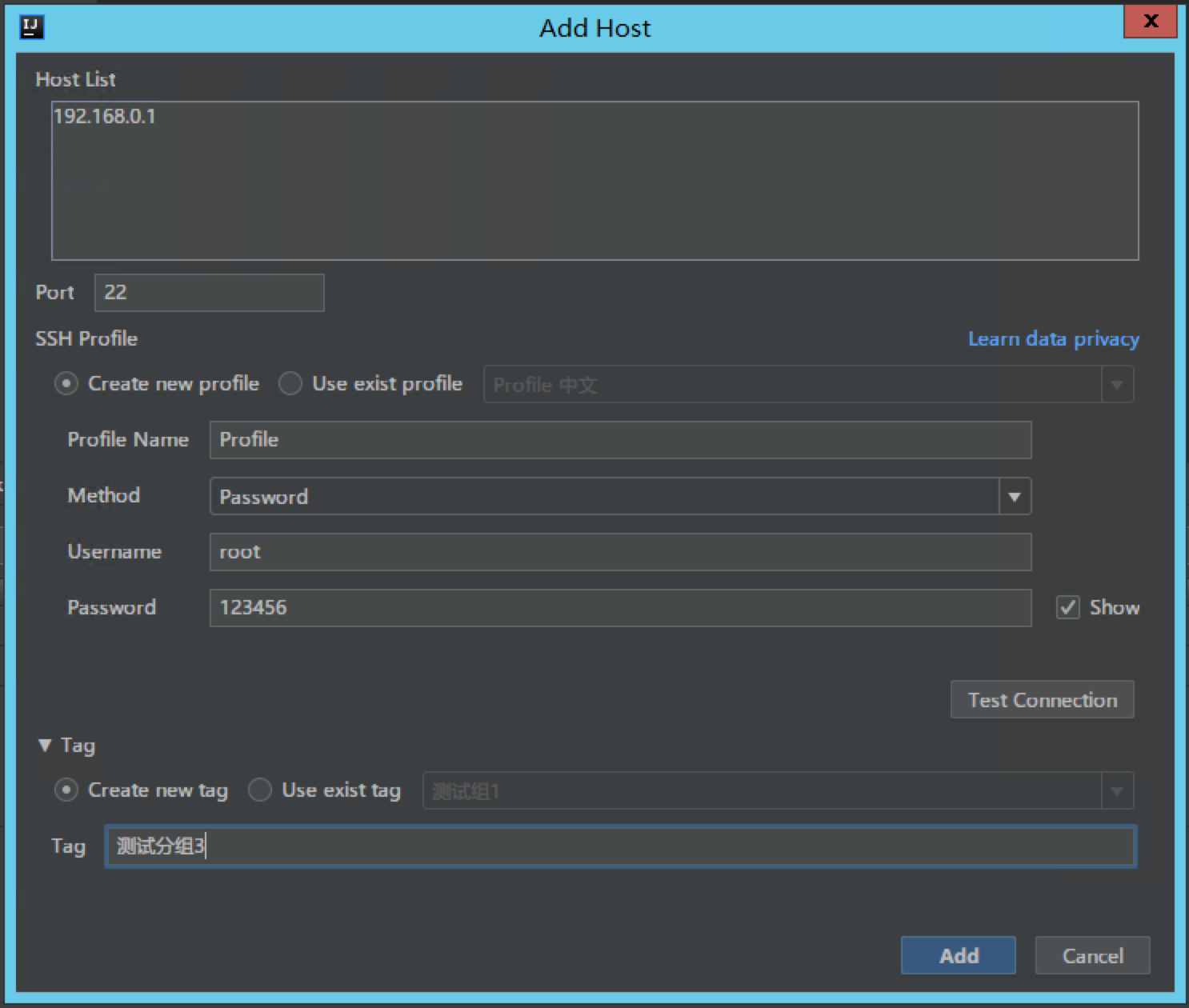Click the Username field containing root
This screenshot has width=1189, height=1008.
pos(619,551)
